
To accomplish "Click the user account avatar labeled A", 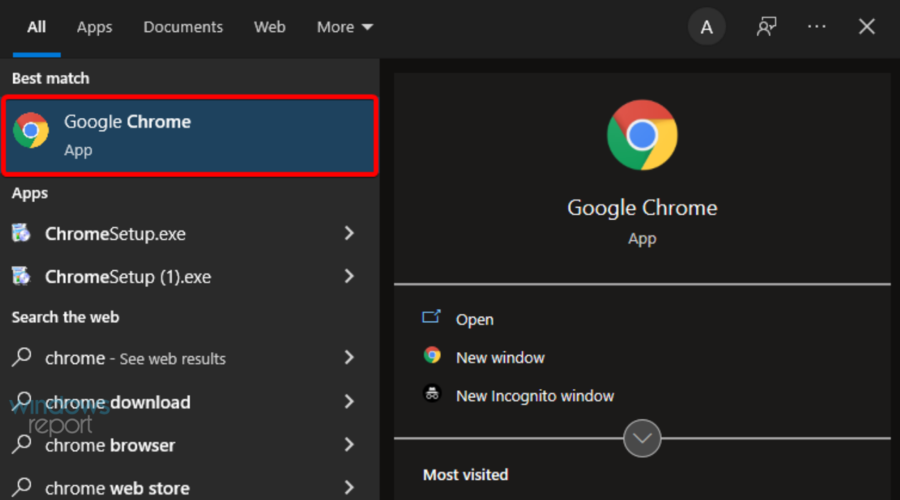I will [x=707, y=26].
